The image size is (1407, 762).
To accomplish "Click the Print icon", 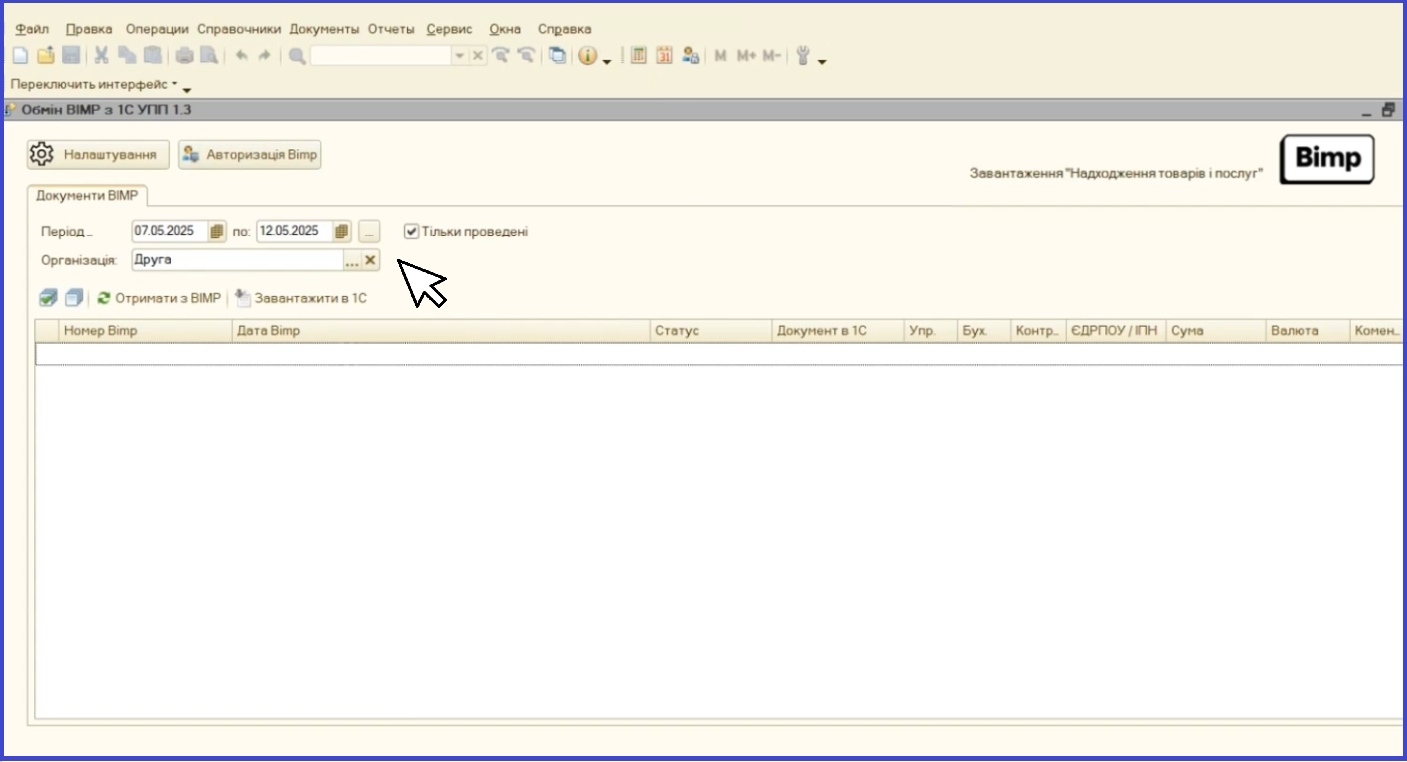I will pos(184,57).
